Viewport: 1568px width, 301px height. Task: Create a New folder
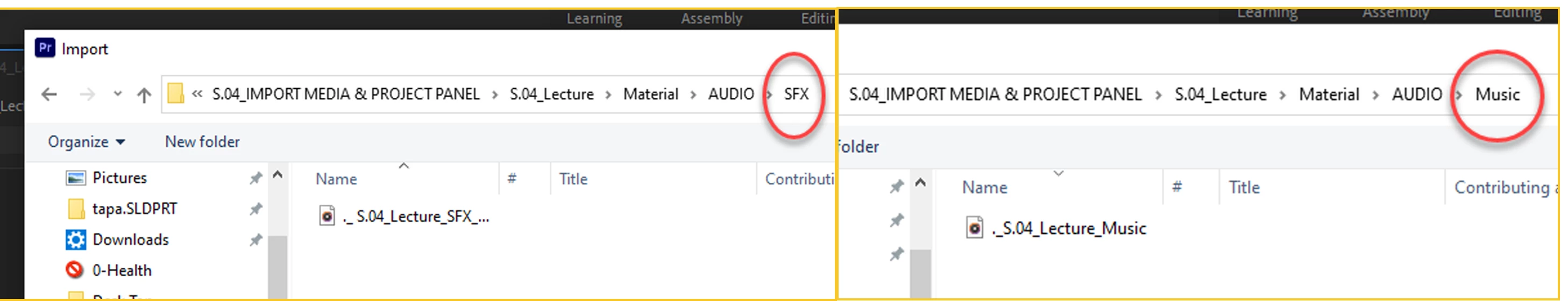coord(202,142)
